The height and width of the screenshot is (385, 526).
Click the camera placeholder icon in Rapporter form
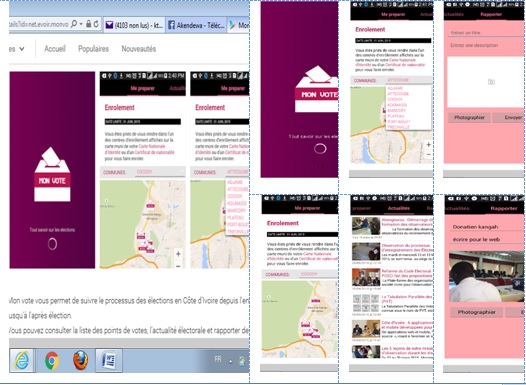(491, 82)
